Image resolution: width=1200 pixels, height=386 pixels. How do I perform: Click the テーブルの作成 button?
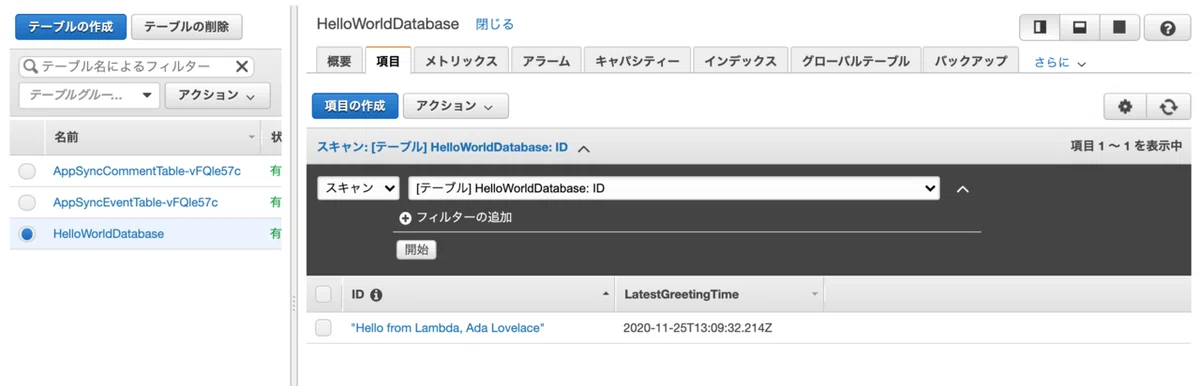70,27
